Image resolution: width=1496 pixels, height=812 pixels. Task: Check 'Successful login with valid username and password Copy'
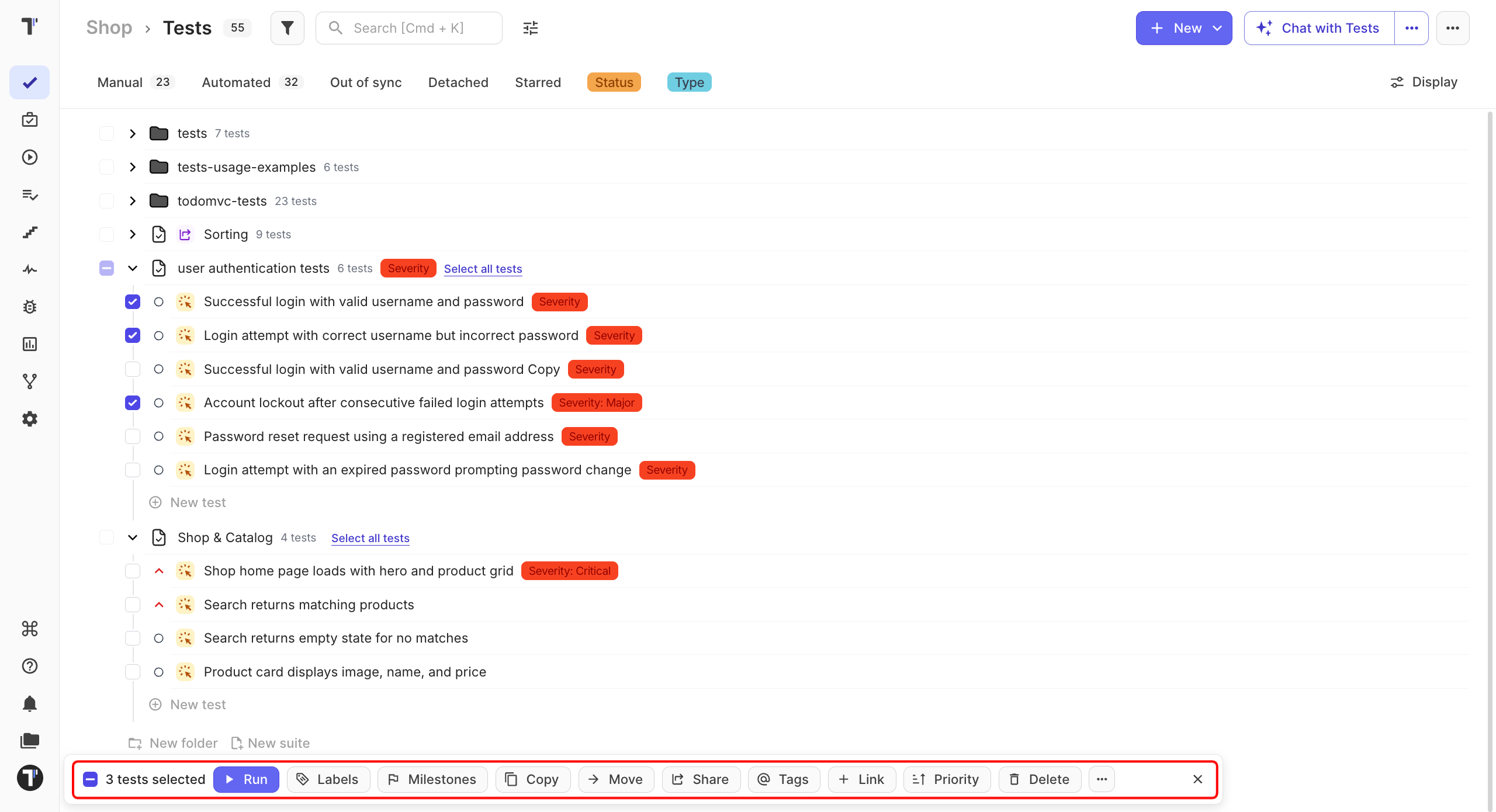point(133,369)
